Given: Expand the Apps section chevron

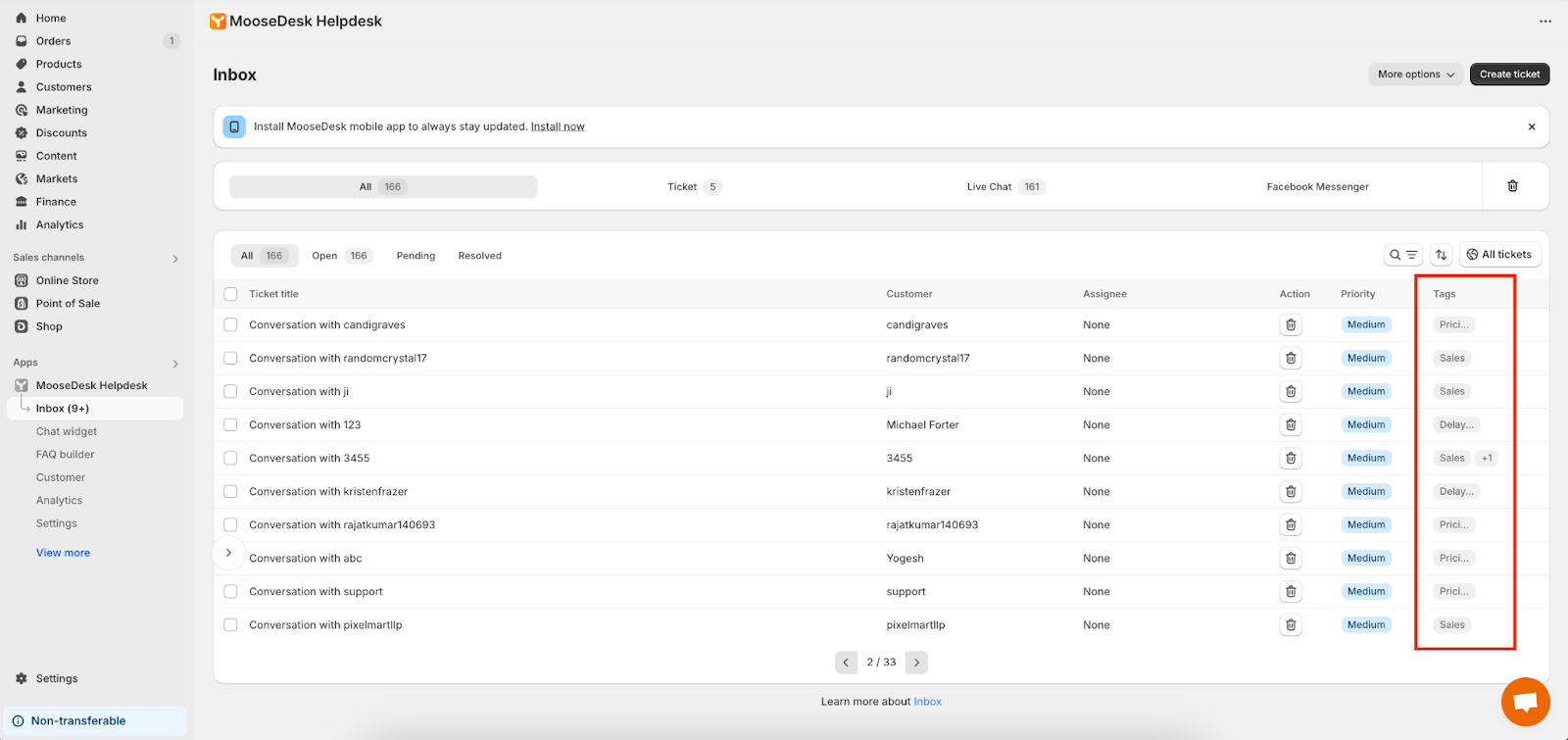Looking at the screenshot, I should pyautogui.click(x=175, y=364).
